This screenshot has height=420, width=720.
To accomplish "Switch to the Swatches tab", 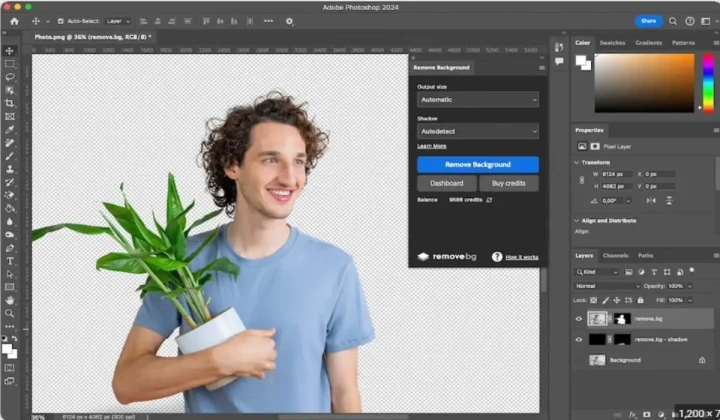I will [x=612, y=43].
